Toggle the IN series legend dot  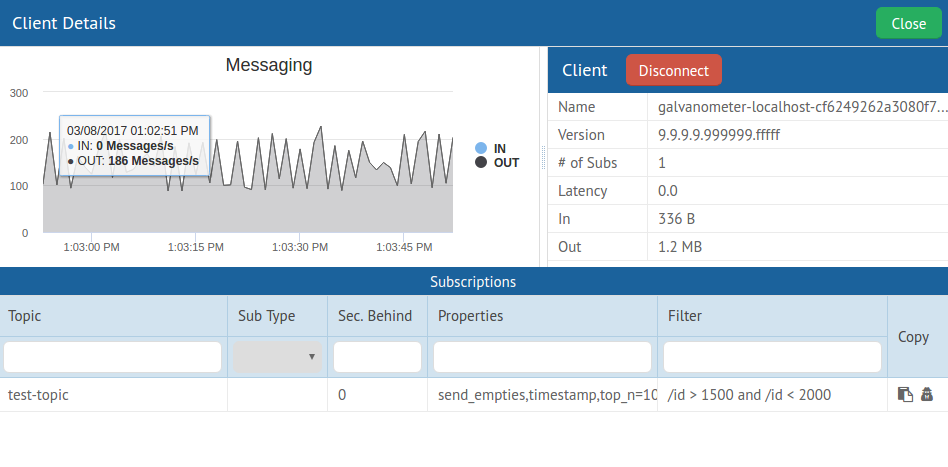pos(481,148)
